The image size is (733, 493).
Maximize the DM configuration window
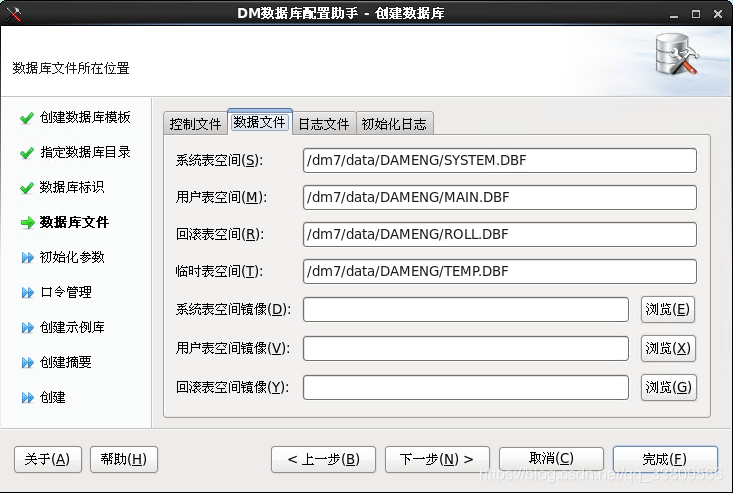696,14
